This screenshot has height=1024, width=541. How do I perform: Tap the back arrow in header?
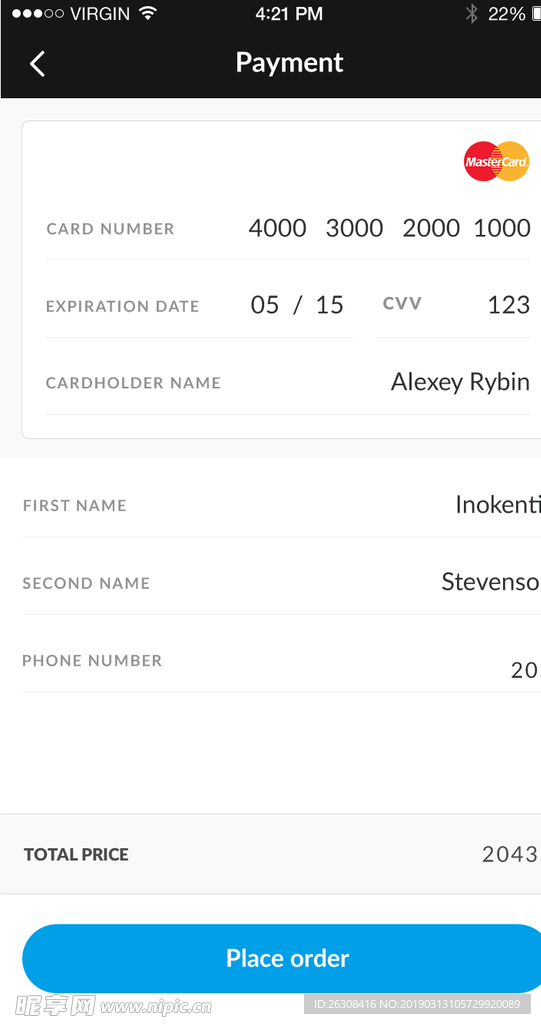pyautogui.click(x=37, y=64)
